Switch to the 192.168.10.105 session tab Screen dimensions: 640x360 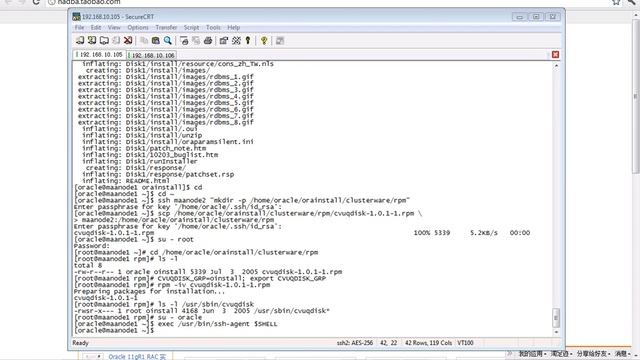click(x=99, y=54)
